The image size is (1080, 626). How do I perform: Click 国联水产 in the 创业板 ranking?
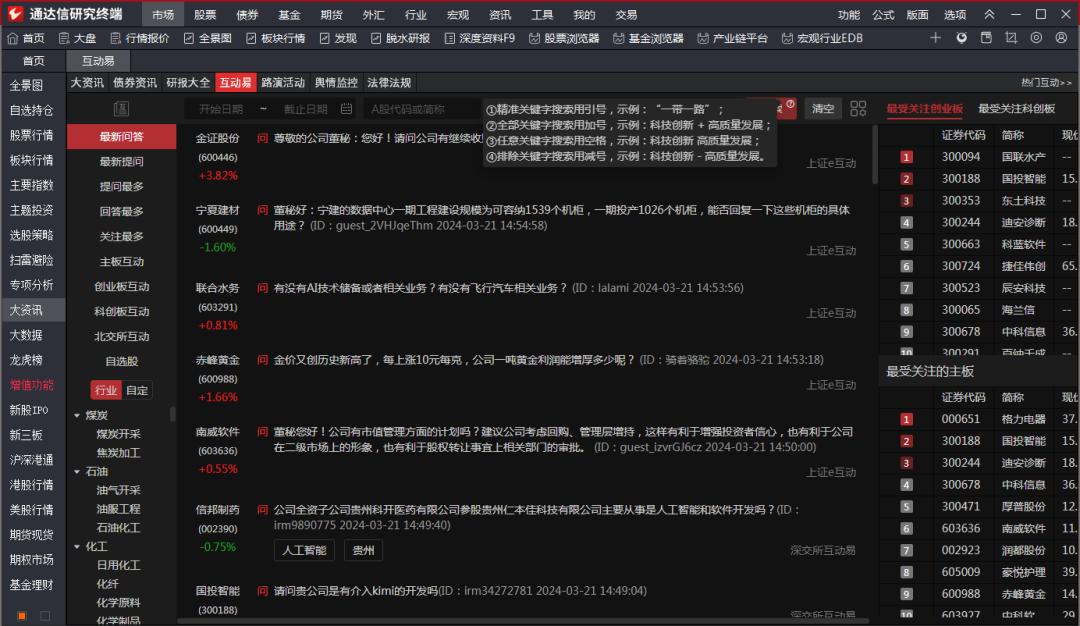(x=1024, y=156)
